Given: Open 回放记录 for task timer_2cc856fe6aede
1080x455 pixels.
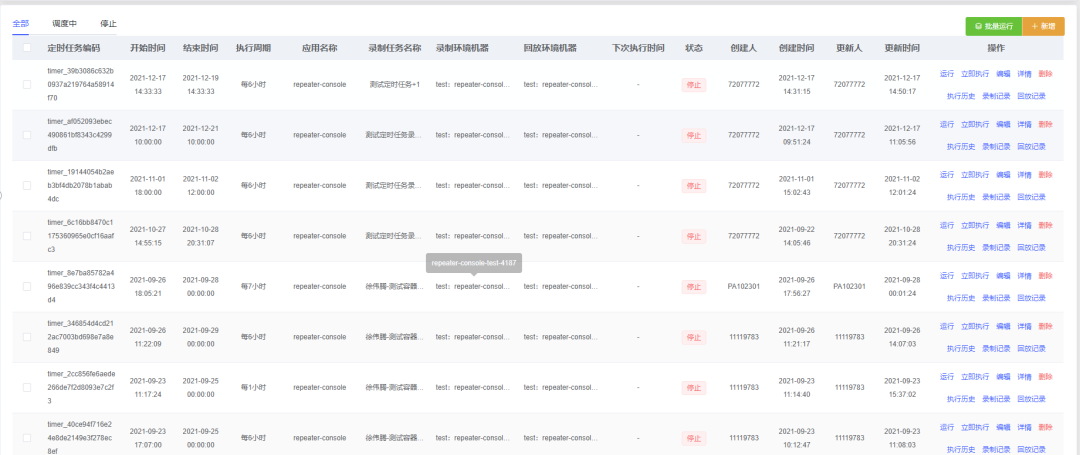Looking at the screenshot, I should 1031,399.
